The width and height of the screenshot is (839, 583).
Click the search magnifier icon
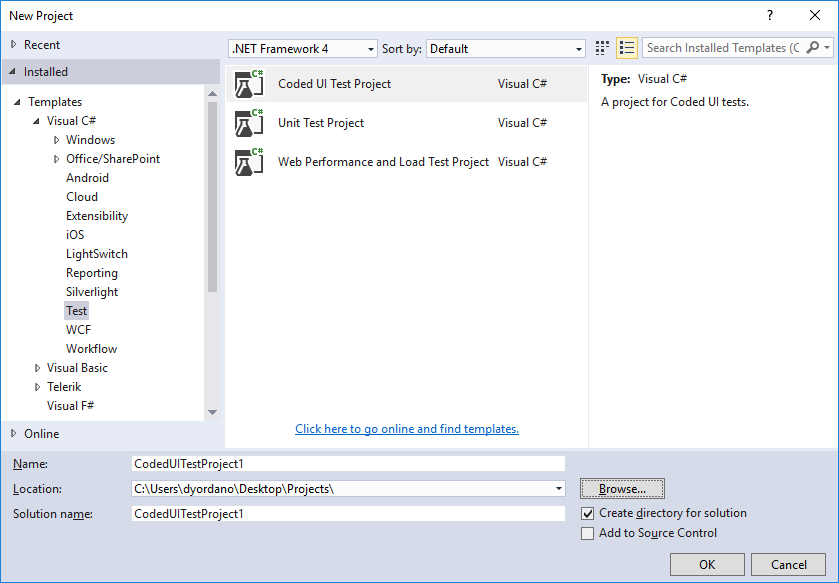pyautogui.click(x=812, y=48)
